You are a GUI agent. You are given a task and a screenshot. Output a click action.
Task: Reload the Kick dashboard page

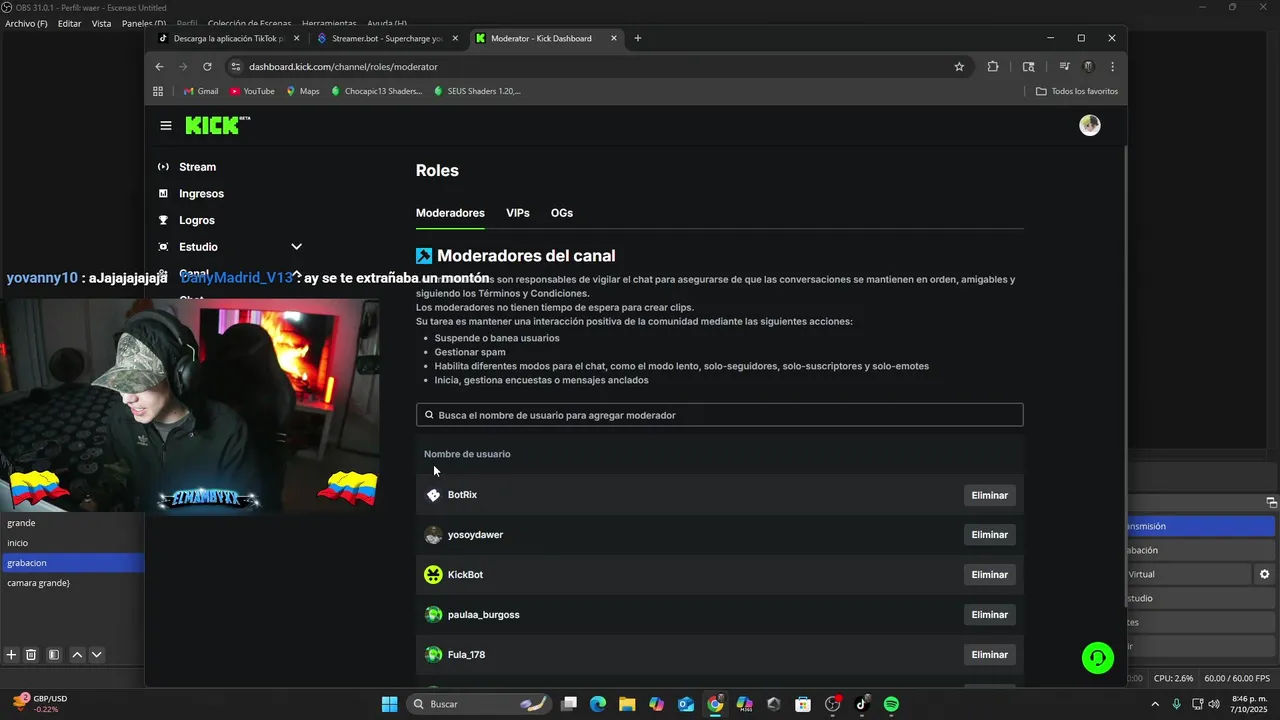(207, 67)
